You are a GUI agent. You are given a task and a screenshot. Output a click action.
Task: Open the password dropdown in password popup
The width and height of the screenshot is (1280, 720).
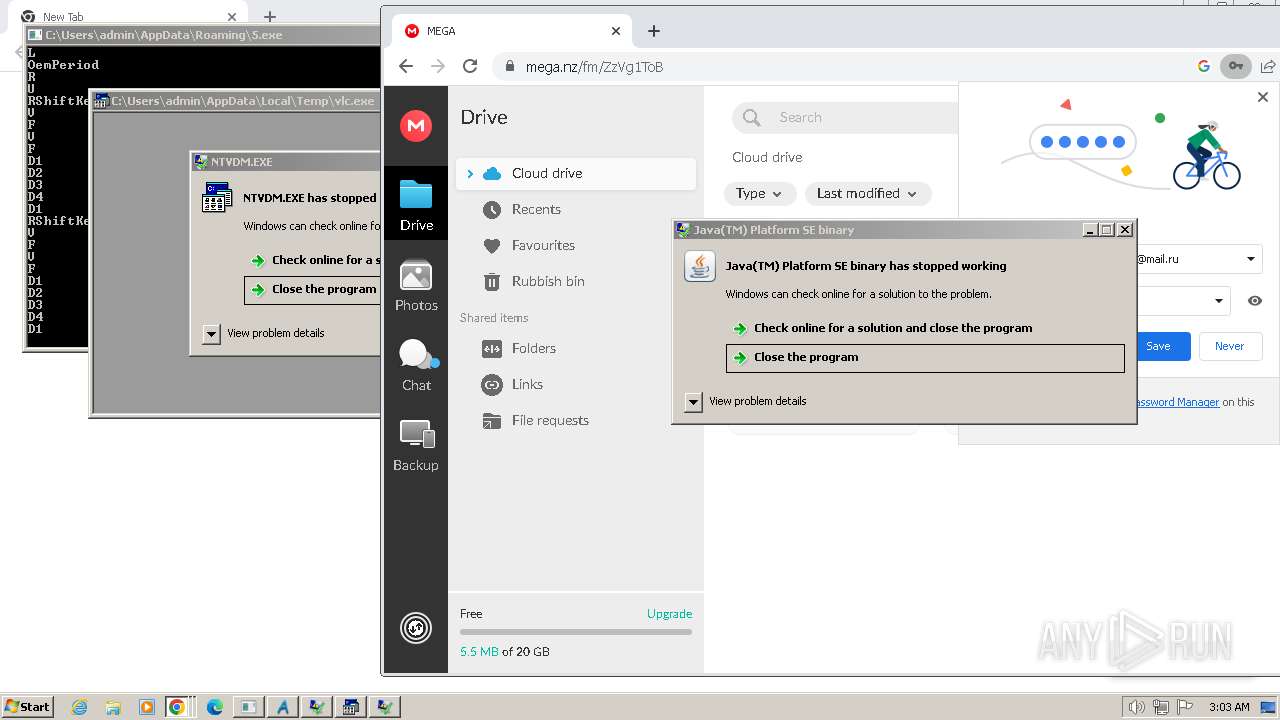point(1219,300)
